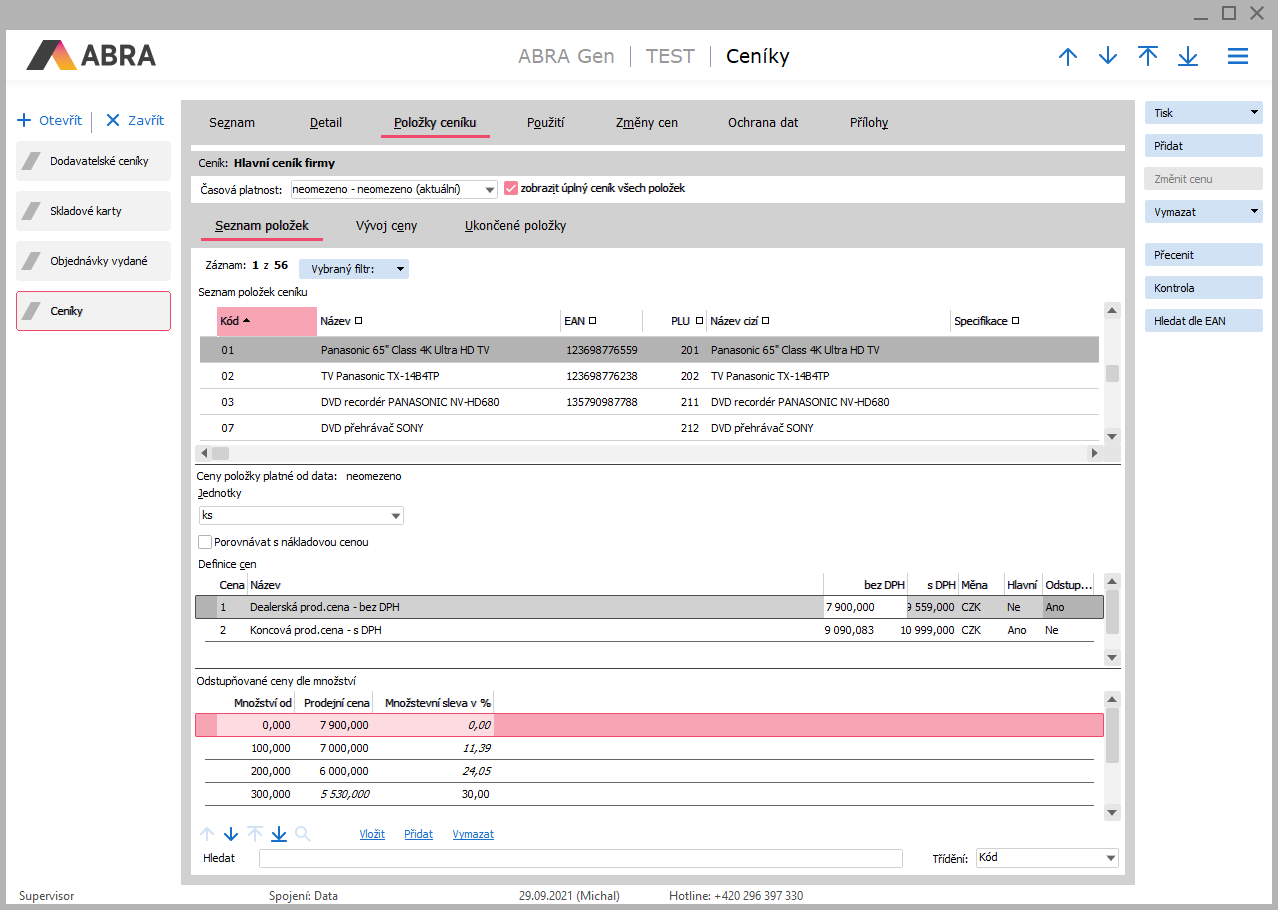This screenshot has width=1278, height=910.
Task: Click into the Hledat search field
Action: coord(580,858)
